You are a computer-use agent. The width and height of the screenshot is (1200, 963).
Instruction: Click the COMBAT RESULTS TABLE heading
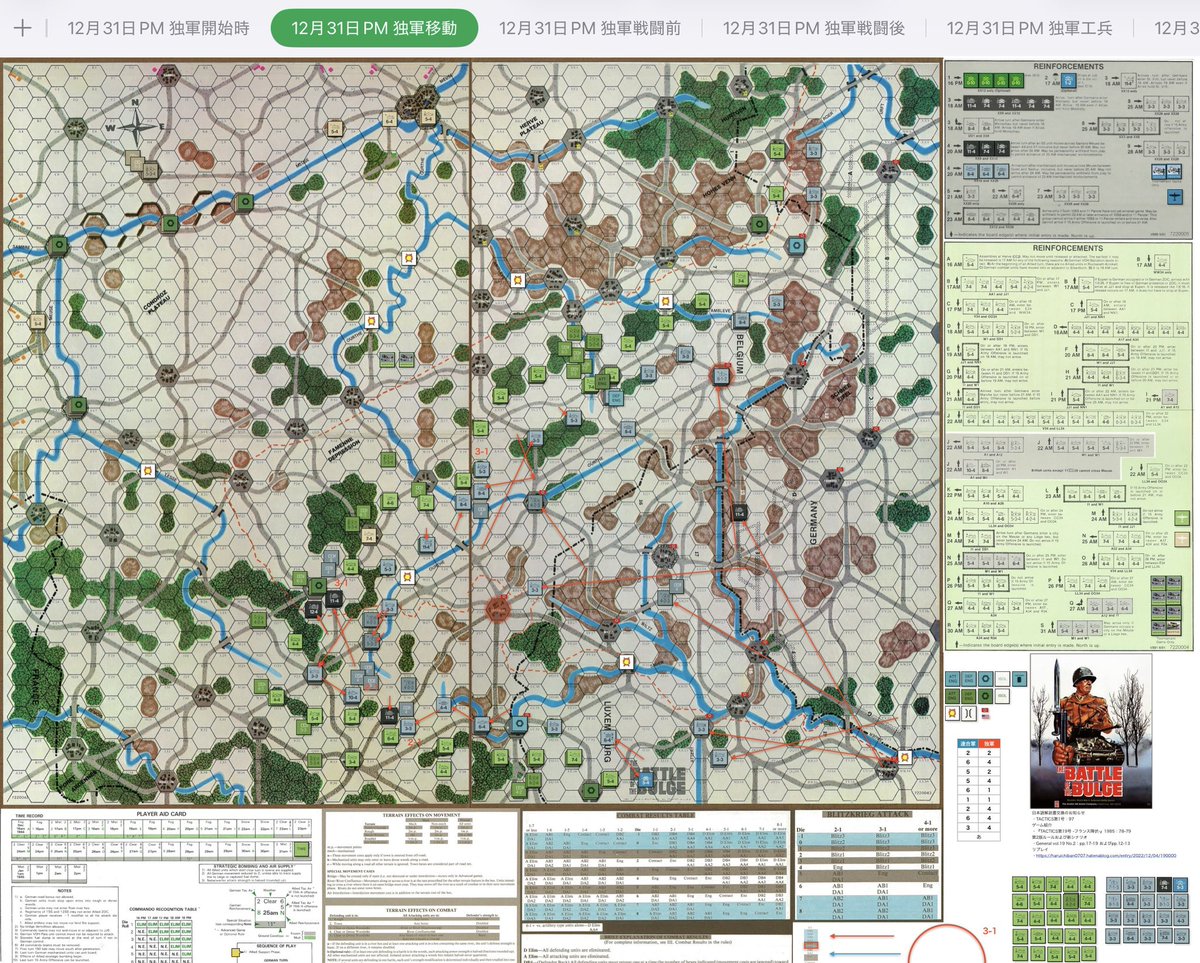(655, 813)
